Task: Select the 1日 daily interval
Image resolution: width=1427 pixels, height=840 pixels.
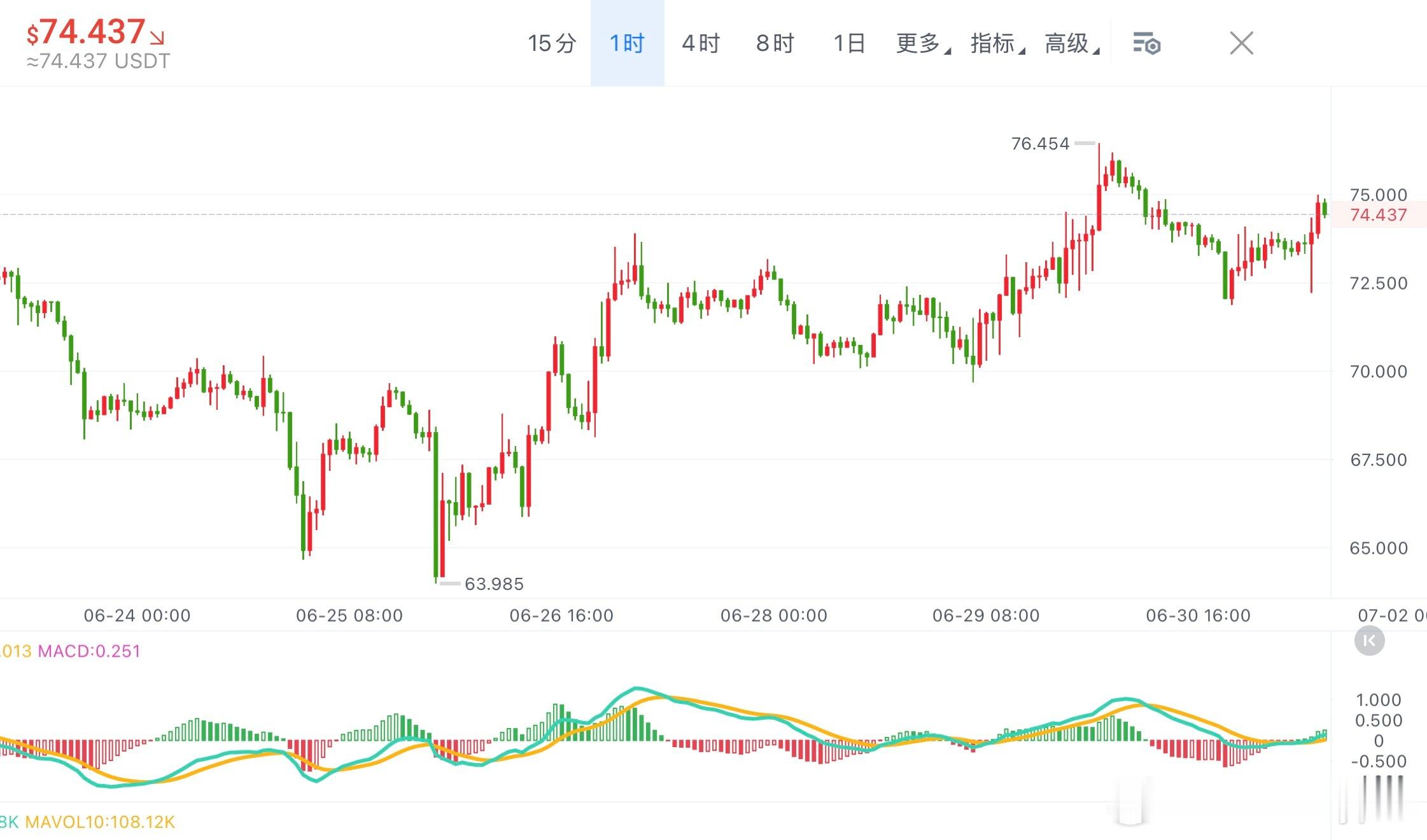Action: pos(850,43)
